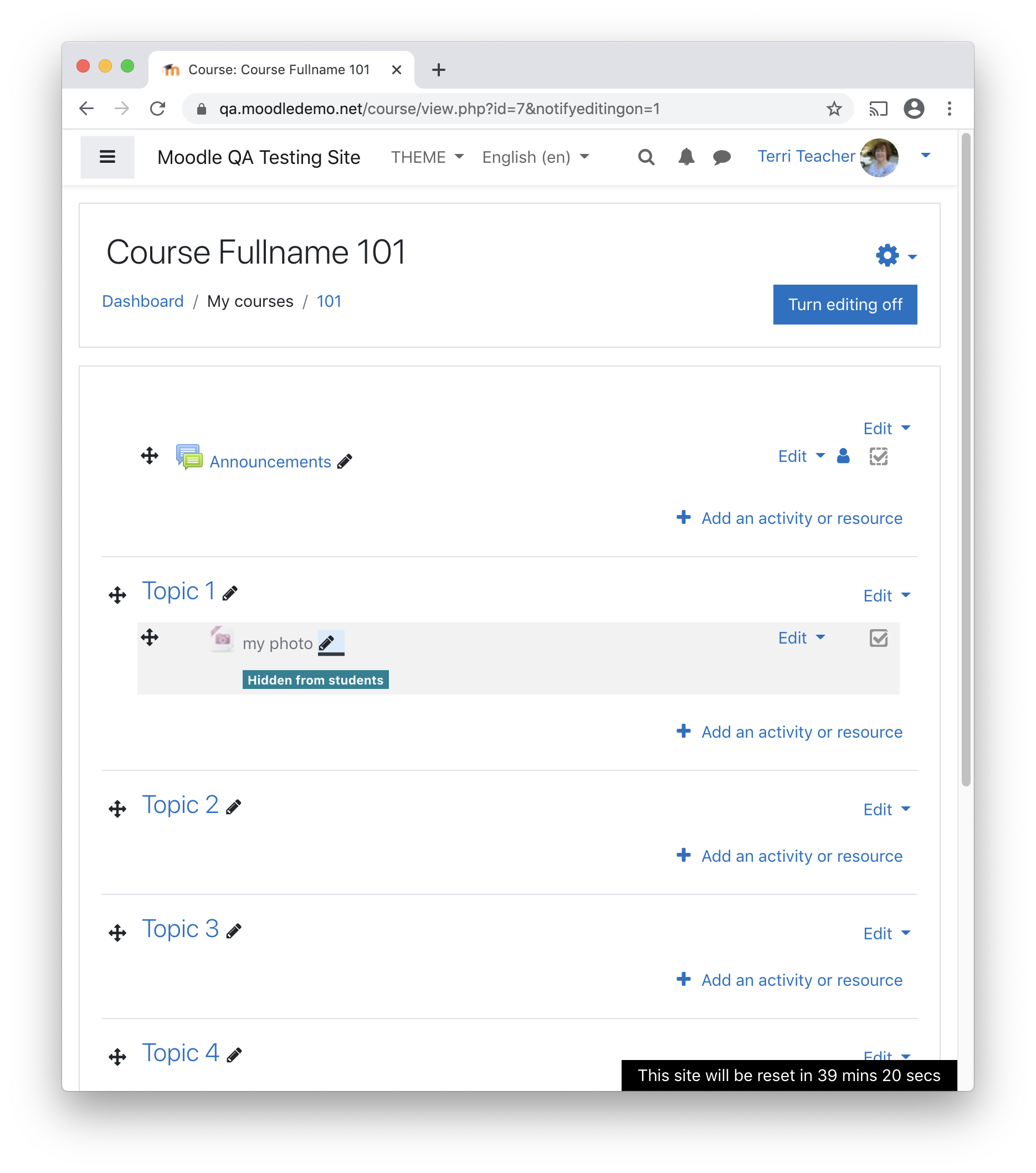This screenshot has height=1173, width=1036.
Task: Click the search magnifier icon
Action: click(647, 157)
